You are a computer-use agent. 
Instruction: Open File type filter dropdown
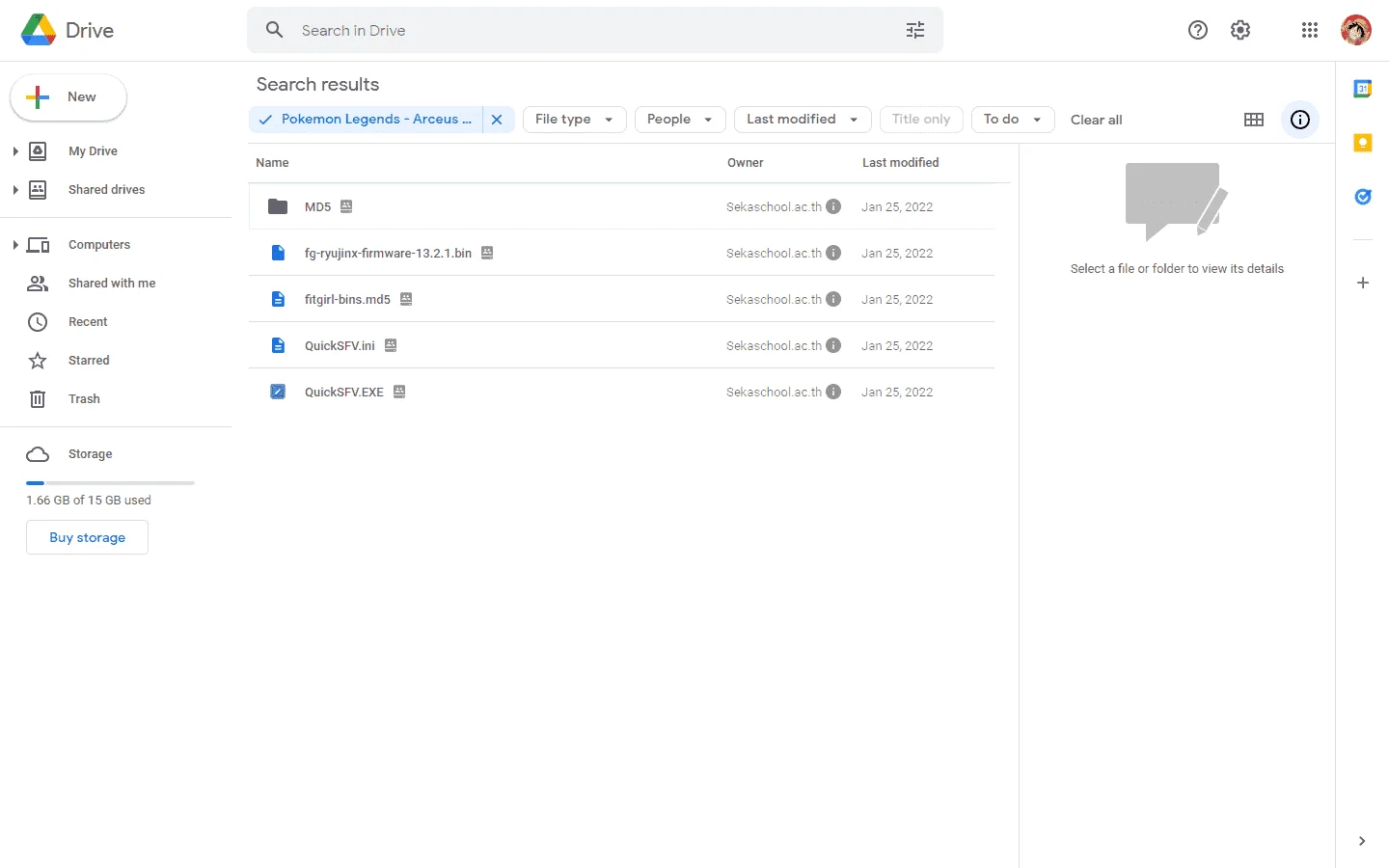click(x=575, y=120)
